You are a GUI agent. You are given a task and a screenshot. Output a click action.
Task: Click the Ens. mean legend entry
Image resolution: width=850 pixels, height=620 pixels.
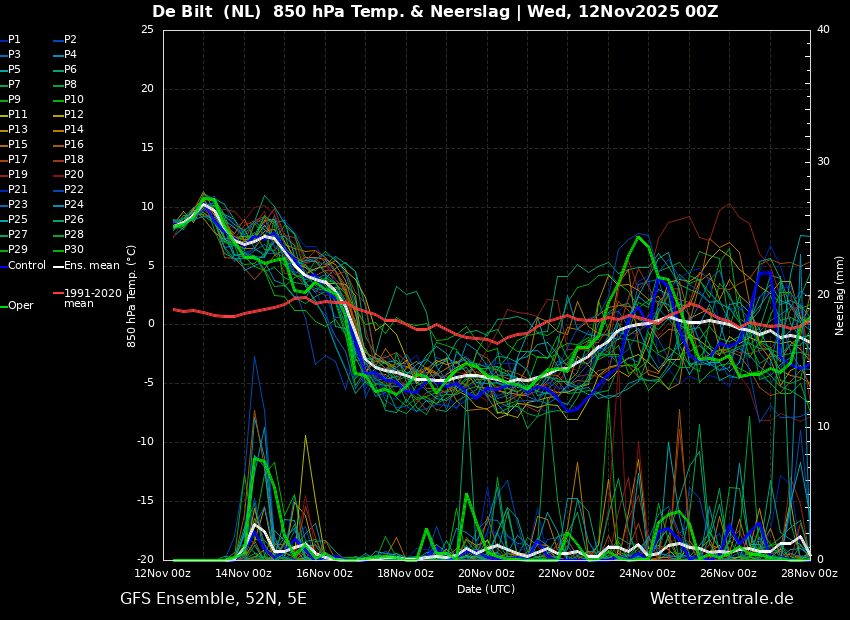coord(91,266)
